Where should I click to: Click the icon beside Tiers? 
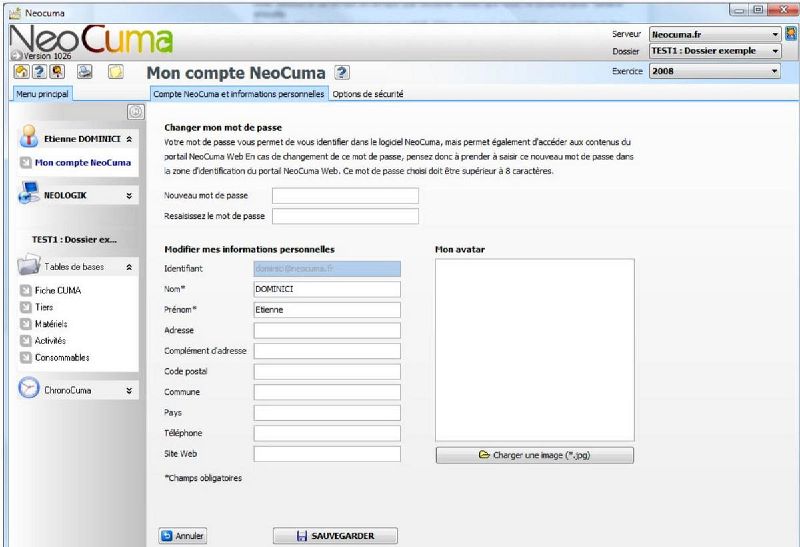click(x=26, y=307)
